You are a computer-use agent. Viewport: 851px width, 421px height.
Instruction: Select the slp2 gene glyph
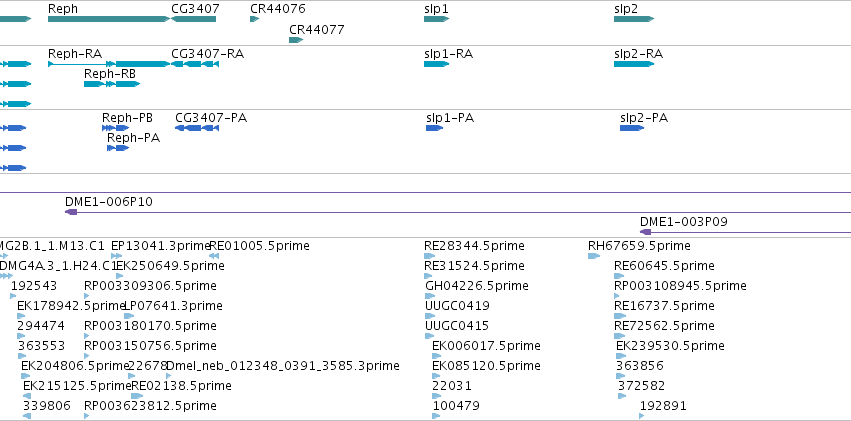pyautogui.click(x=634, y=19)
